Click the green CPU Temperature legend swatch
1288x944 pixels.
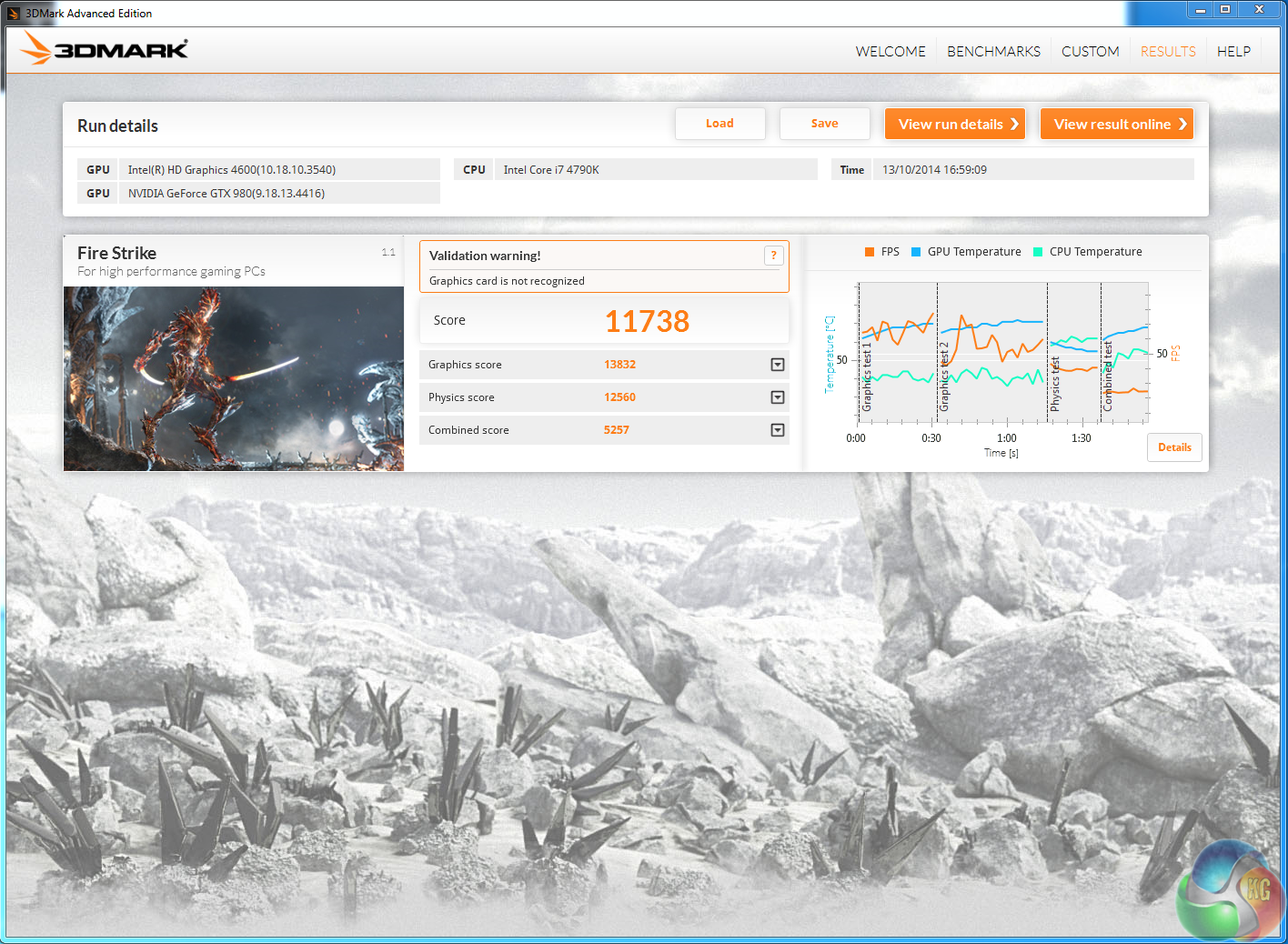(x=1038, y=252)
